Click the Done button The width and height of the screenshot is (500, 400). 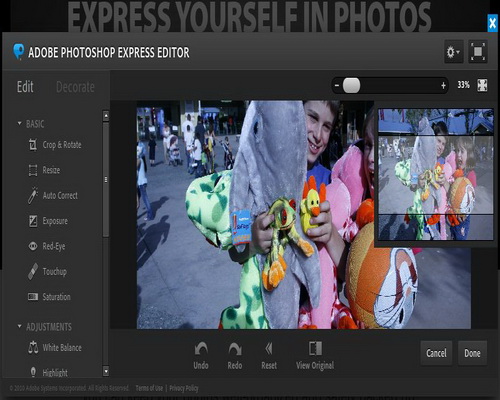[x=472, y=353]
